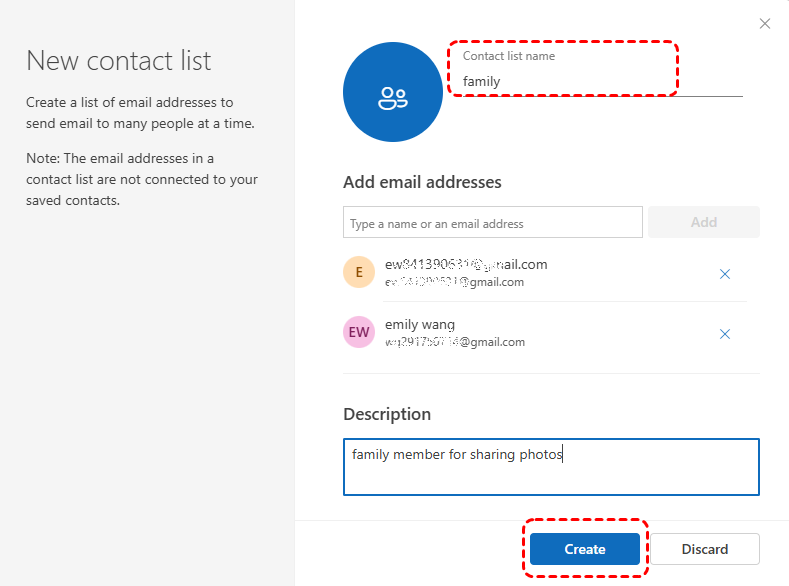The image size is (789, 586).
Task: Create the family contact list
Action: click(584, 549)
